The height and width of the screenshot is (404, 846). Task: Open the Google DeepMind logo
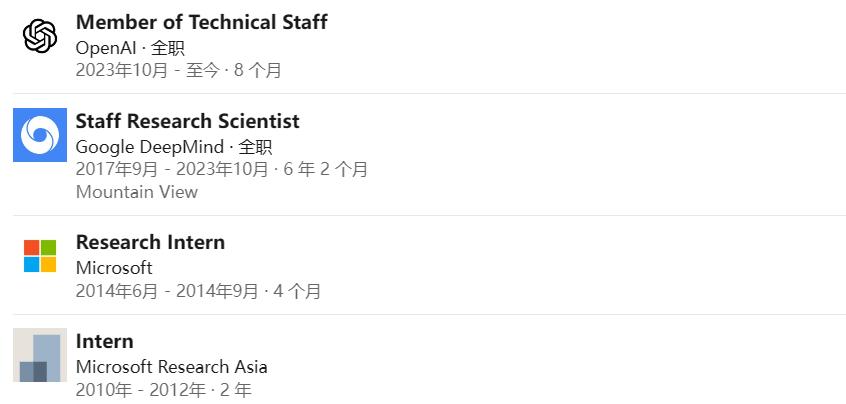tap(40, 135)
